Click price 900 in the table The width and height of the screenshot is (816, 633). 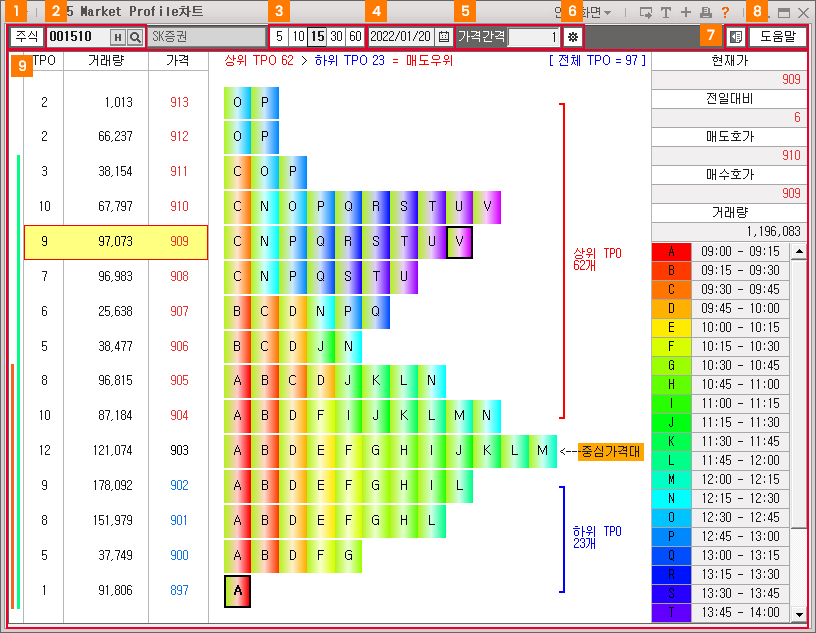179,555
